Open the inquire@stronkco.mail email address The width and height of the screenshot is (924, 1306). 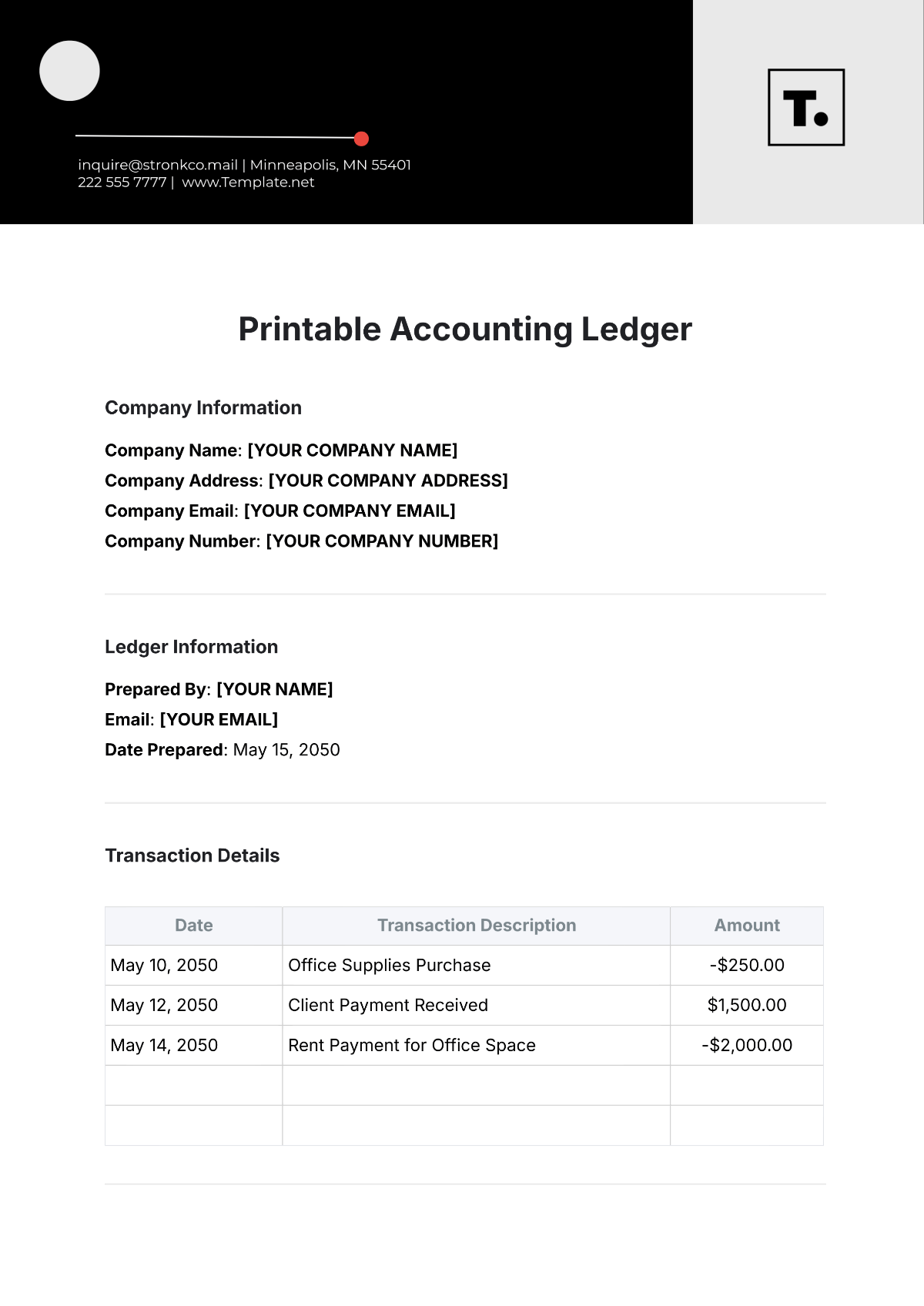[158, 165]
